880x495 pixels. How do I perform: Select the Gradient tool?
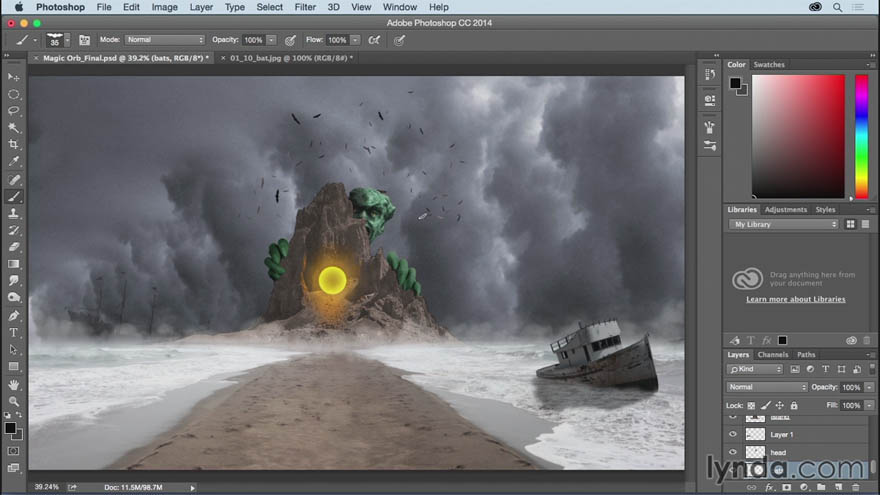tap(13, 264)
